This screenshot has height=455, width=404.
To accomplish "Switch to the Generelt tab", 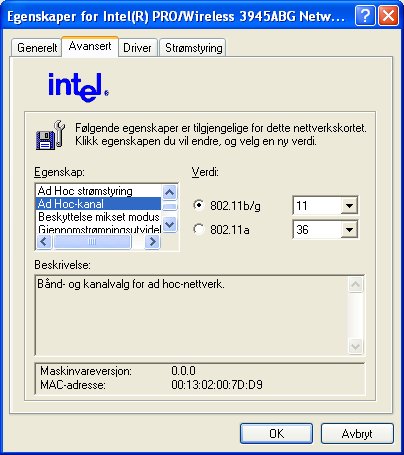I will 37,48.
